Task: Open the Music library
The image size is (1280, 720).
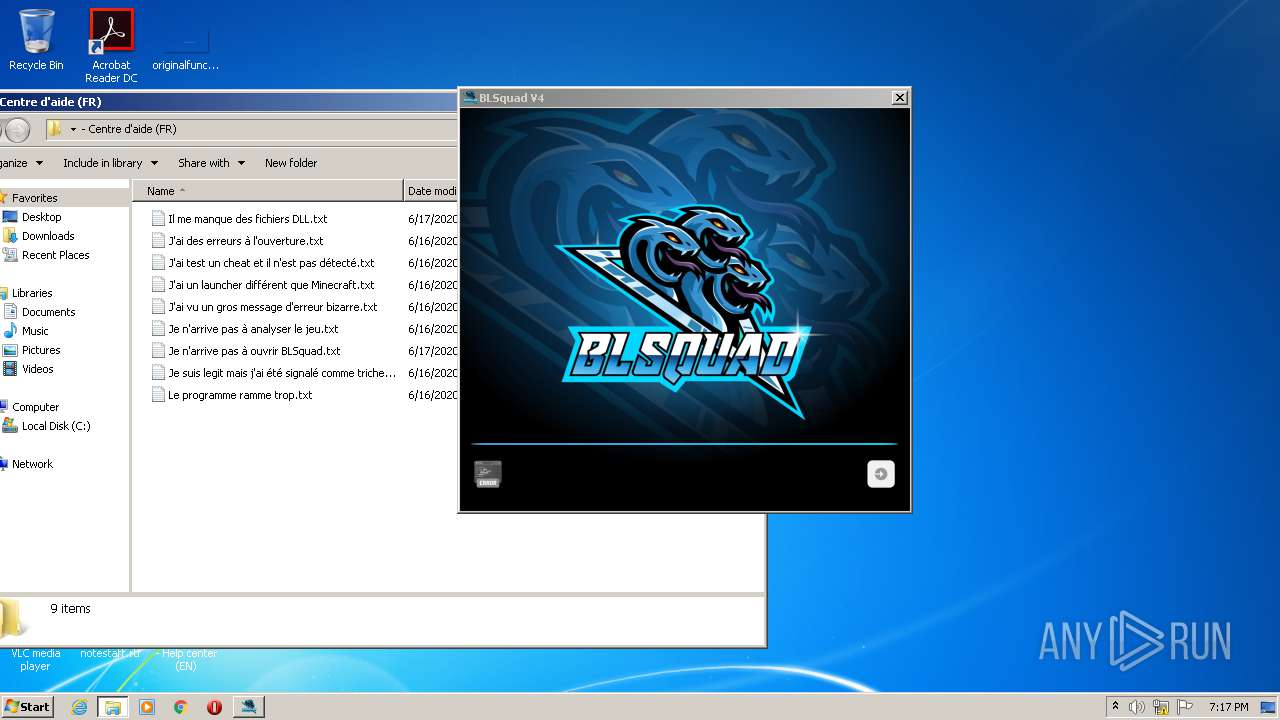Action: pyautogui.click(x=35, y=331)
